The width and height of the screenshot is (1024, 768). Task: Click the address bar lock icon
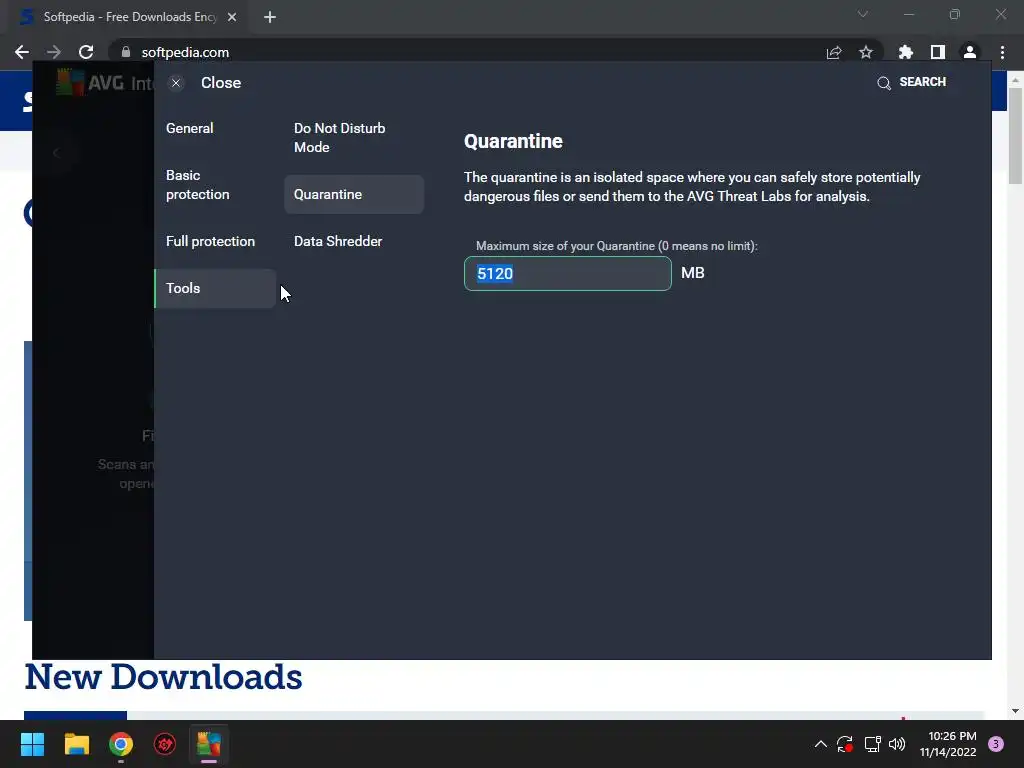[126, 52]
